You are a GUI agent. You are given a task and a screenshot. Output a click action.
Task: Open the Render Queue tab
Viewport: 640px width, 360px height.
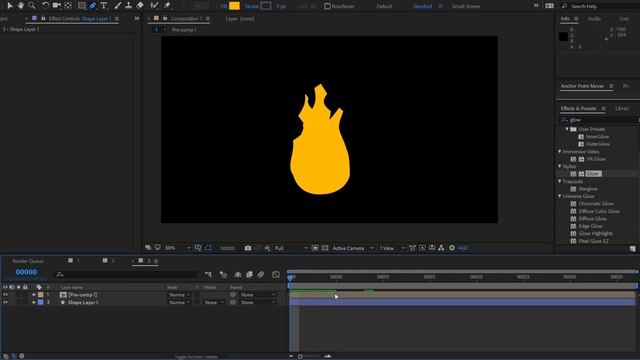[x=28, y=261]
